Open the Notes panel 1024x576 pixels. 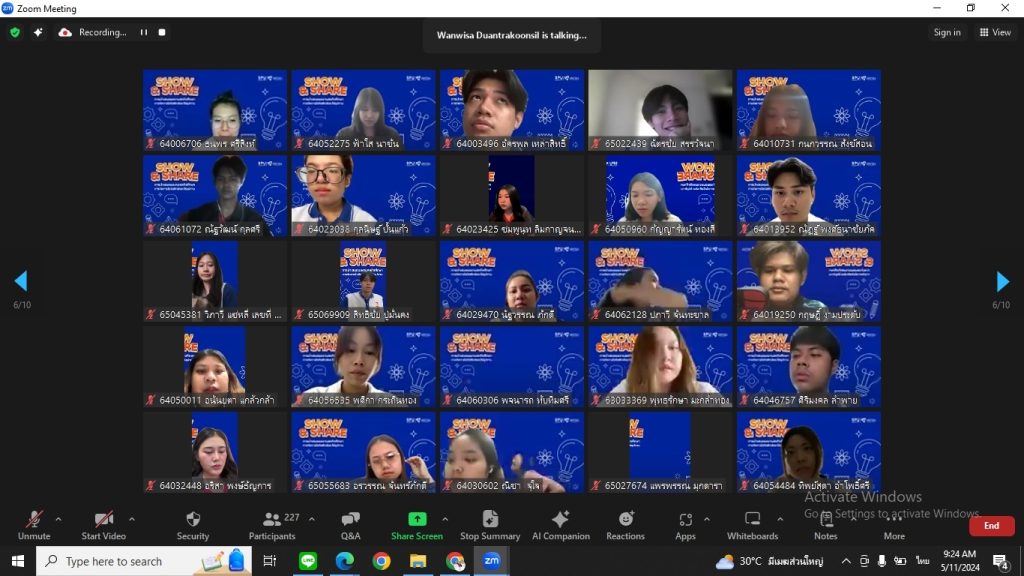click(825, 526)
